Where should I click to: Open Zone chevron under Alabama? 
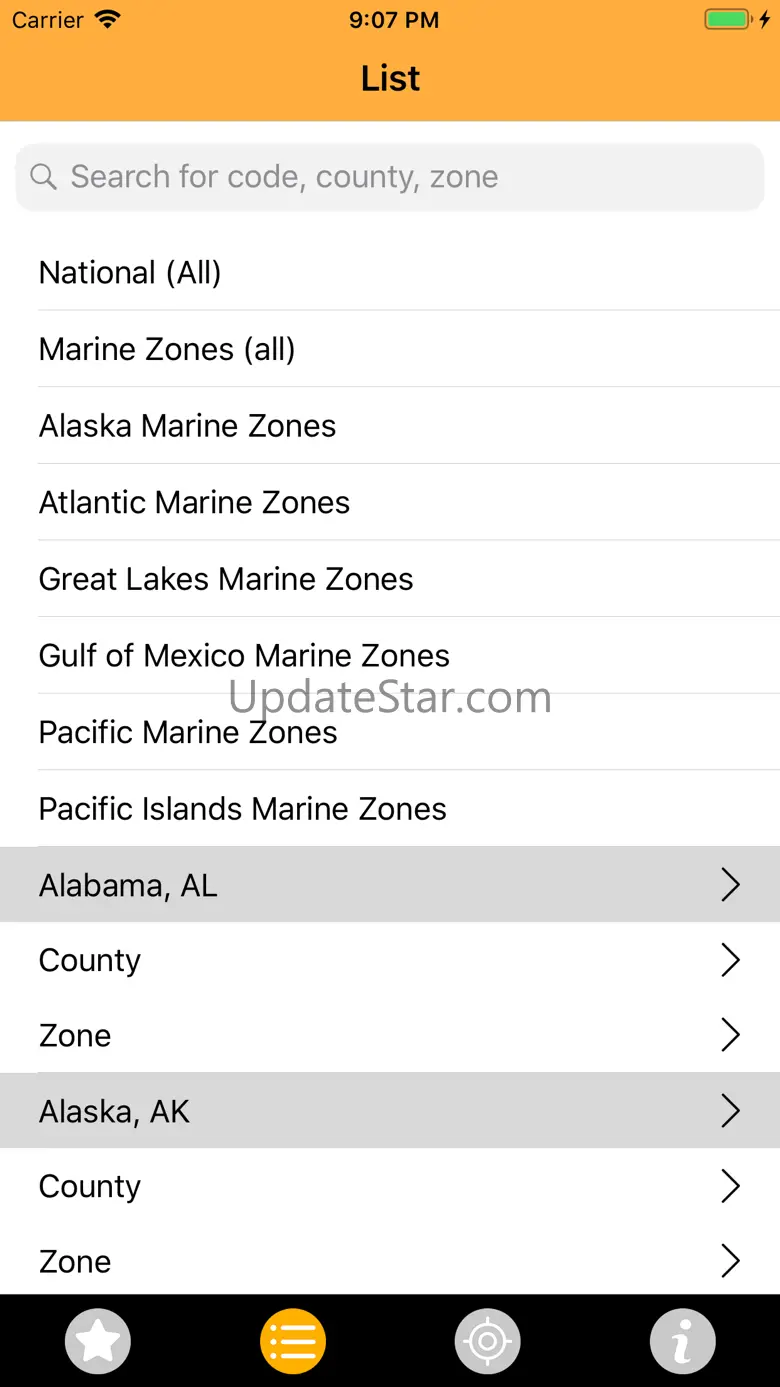(x=730, y=1035)
